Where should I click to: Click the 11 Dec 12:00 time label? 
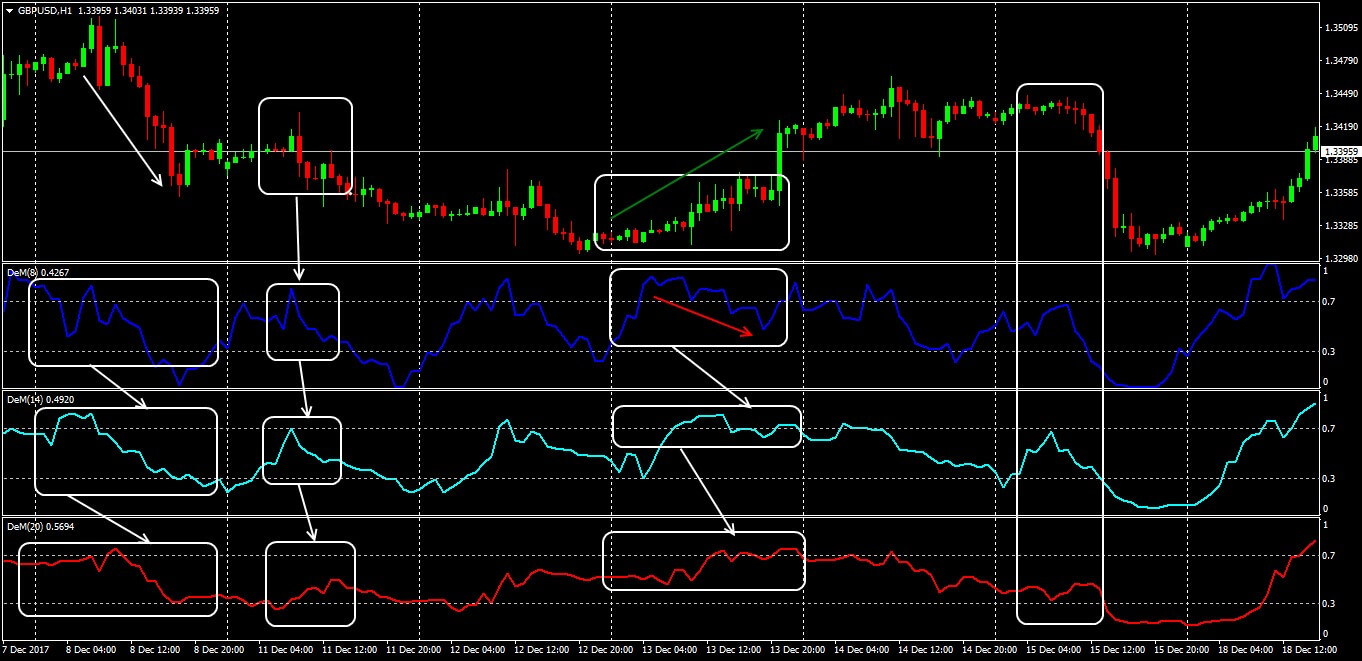(350, 650)
